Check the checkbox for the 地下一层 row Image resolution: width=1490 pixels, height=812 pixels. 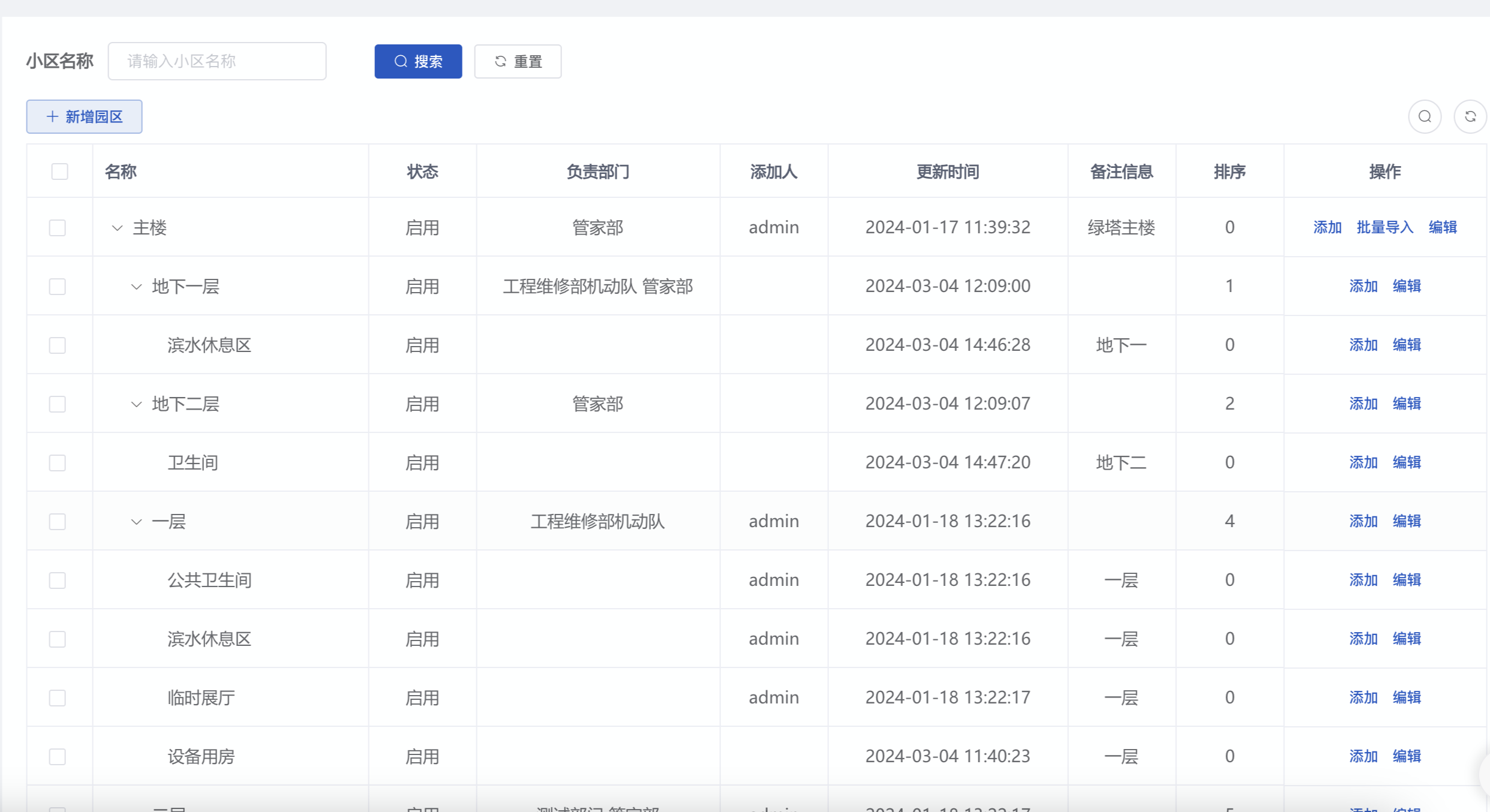pyautogui.click(x=58, y=287)
